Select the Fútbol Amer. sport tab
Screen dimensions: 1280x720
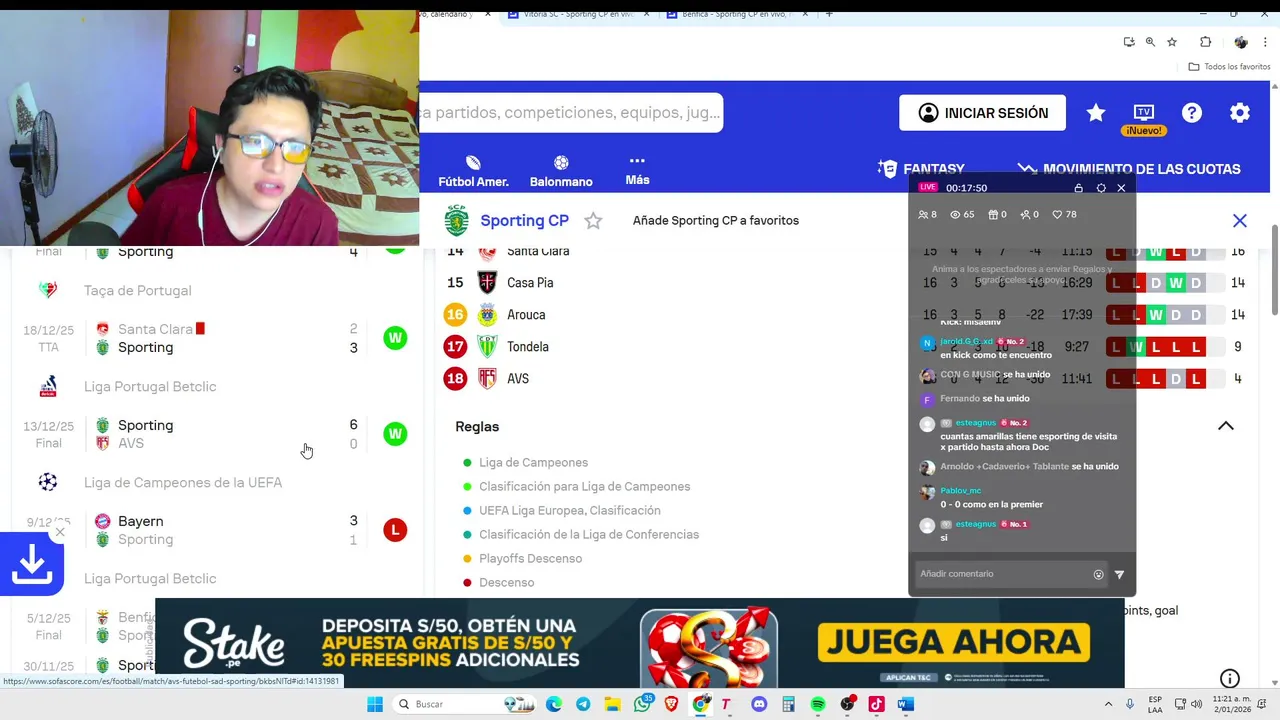click(x=473, y=172)
